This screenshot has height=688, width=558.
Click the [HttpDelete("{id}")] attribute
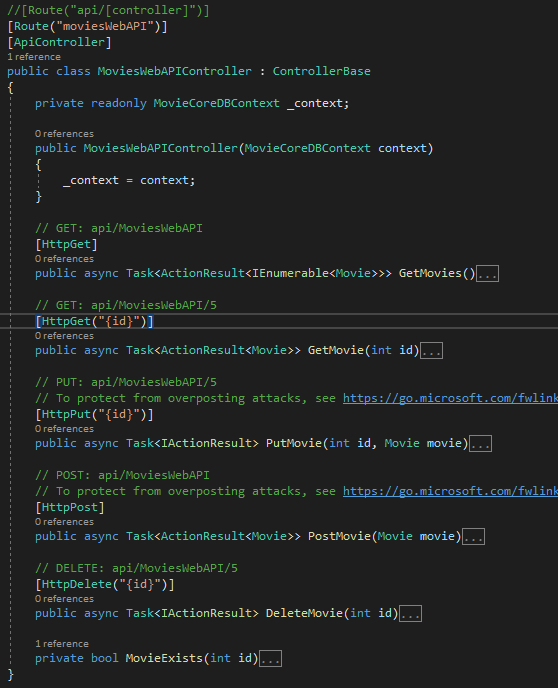click(x=105, y=585)
